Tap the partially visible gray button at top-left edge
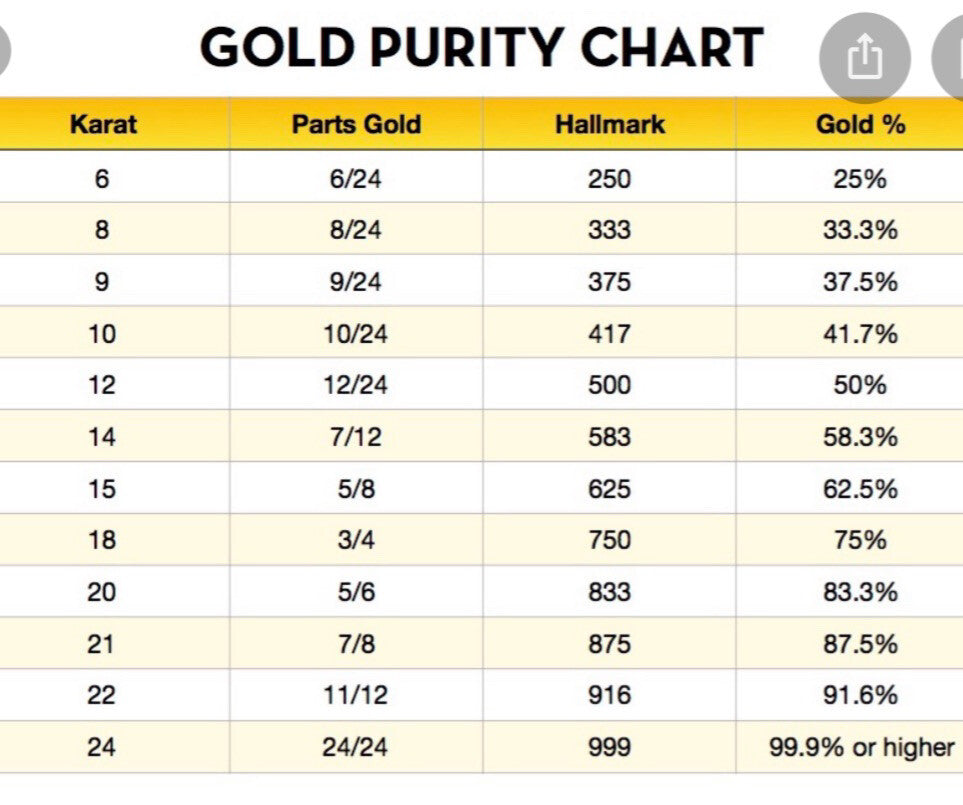This screenshot has width=963, height=805. [4, 48]
